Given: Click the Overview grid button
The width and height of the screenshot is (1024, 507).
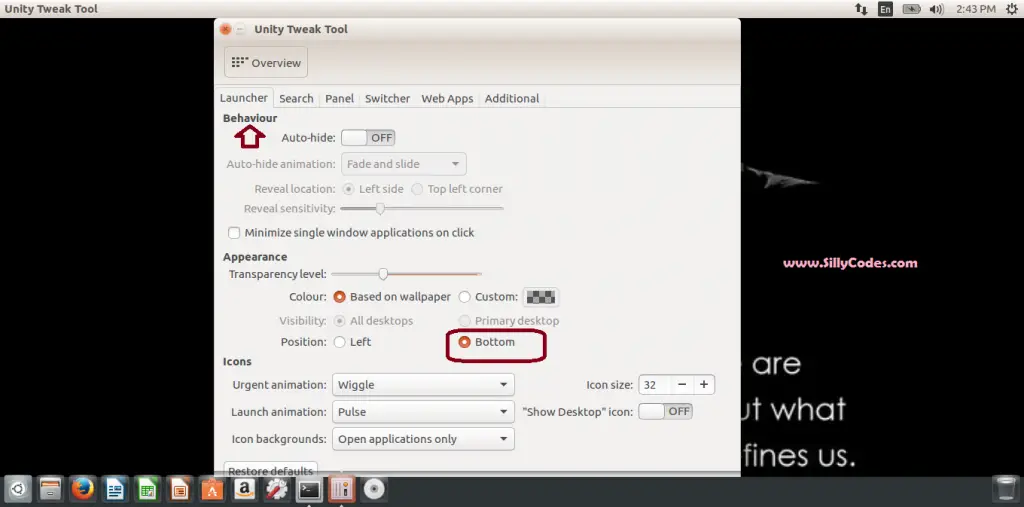Looking at the screenshot, I should 266,63.
